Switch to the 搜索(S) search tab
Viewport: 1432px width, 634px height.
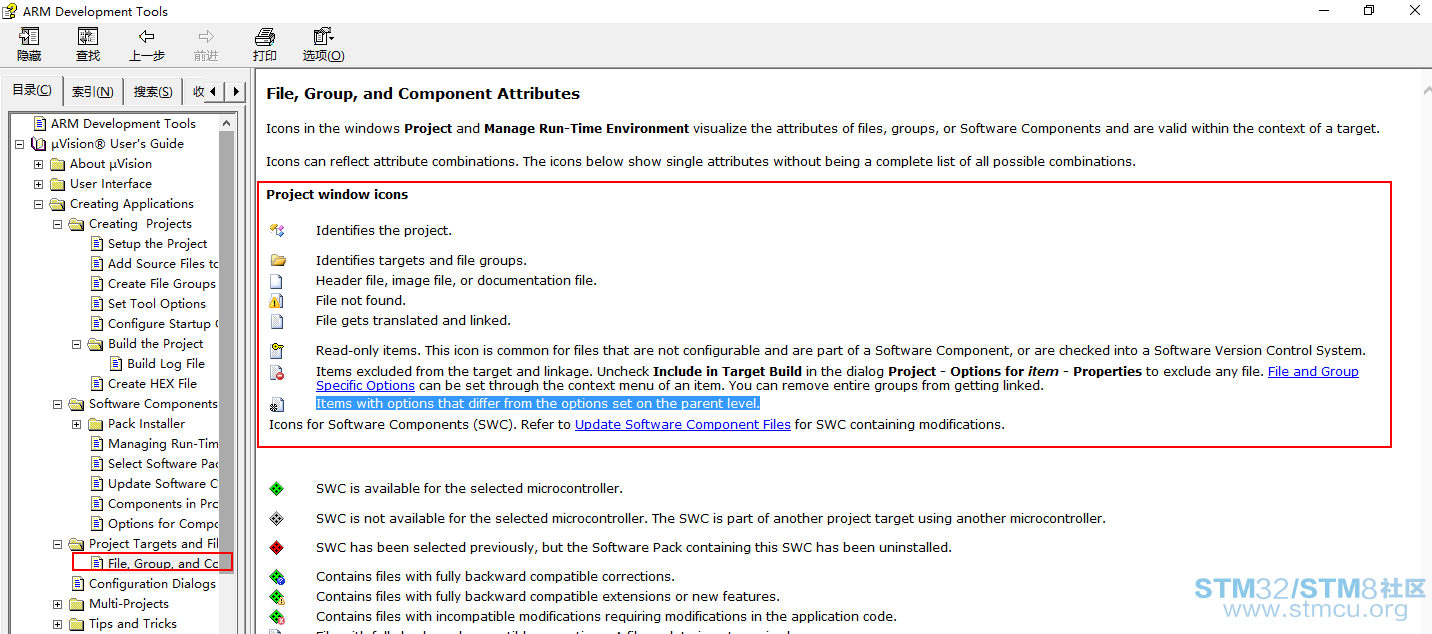click(x=153, y=92)
